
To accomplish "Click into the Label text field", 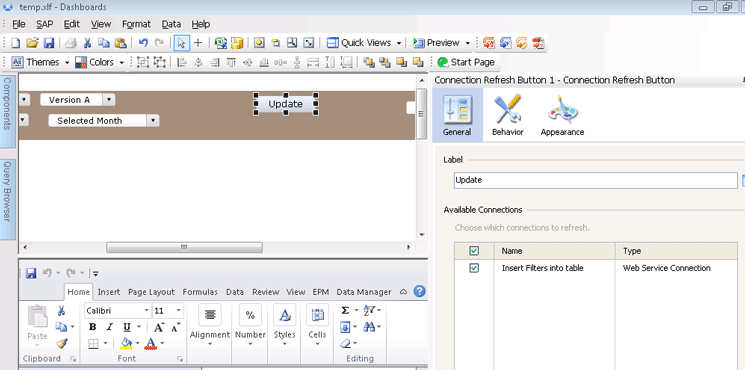I will [595, 180].
